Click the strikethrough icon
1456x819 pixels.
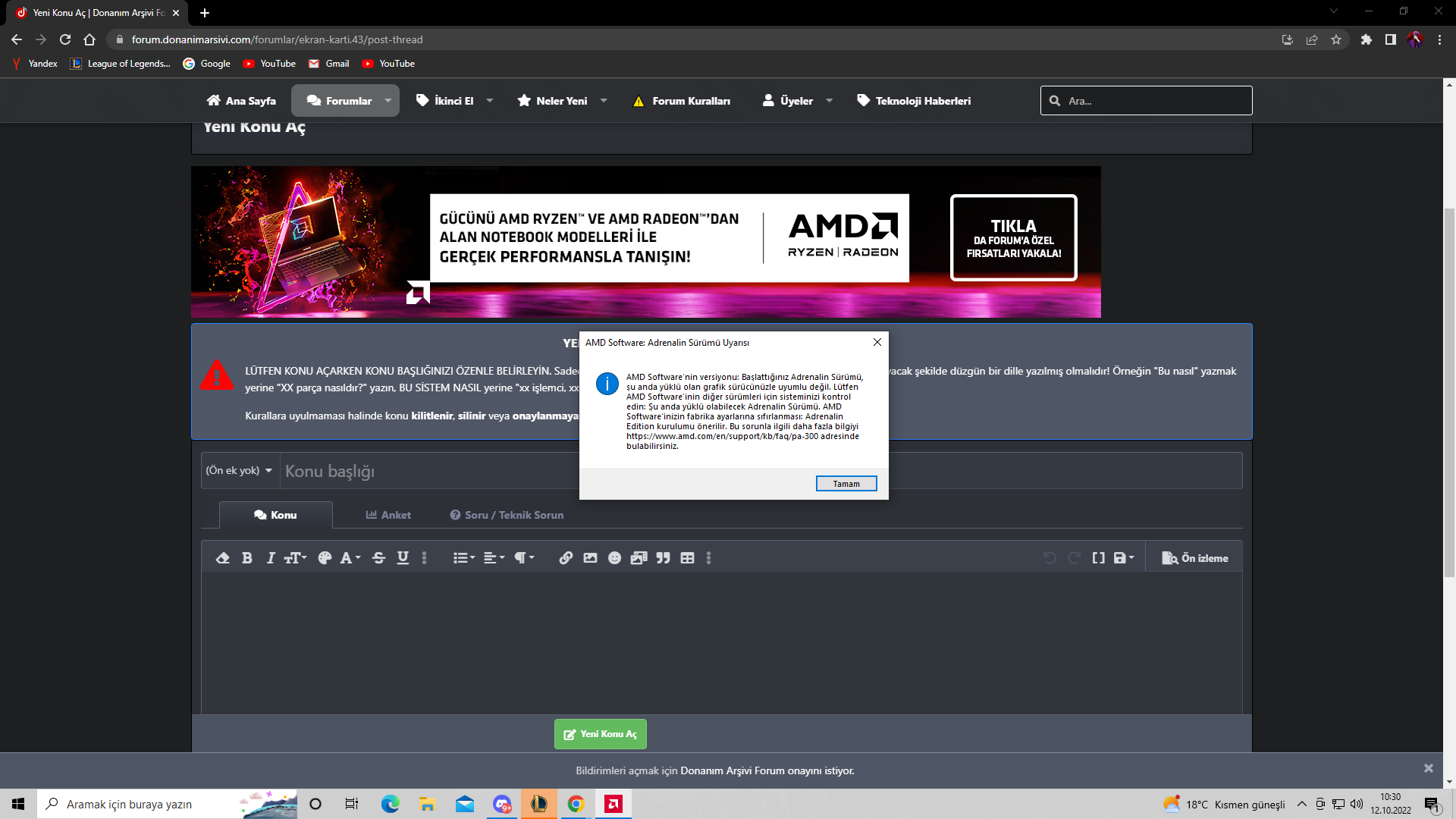tap(378, 558)
